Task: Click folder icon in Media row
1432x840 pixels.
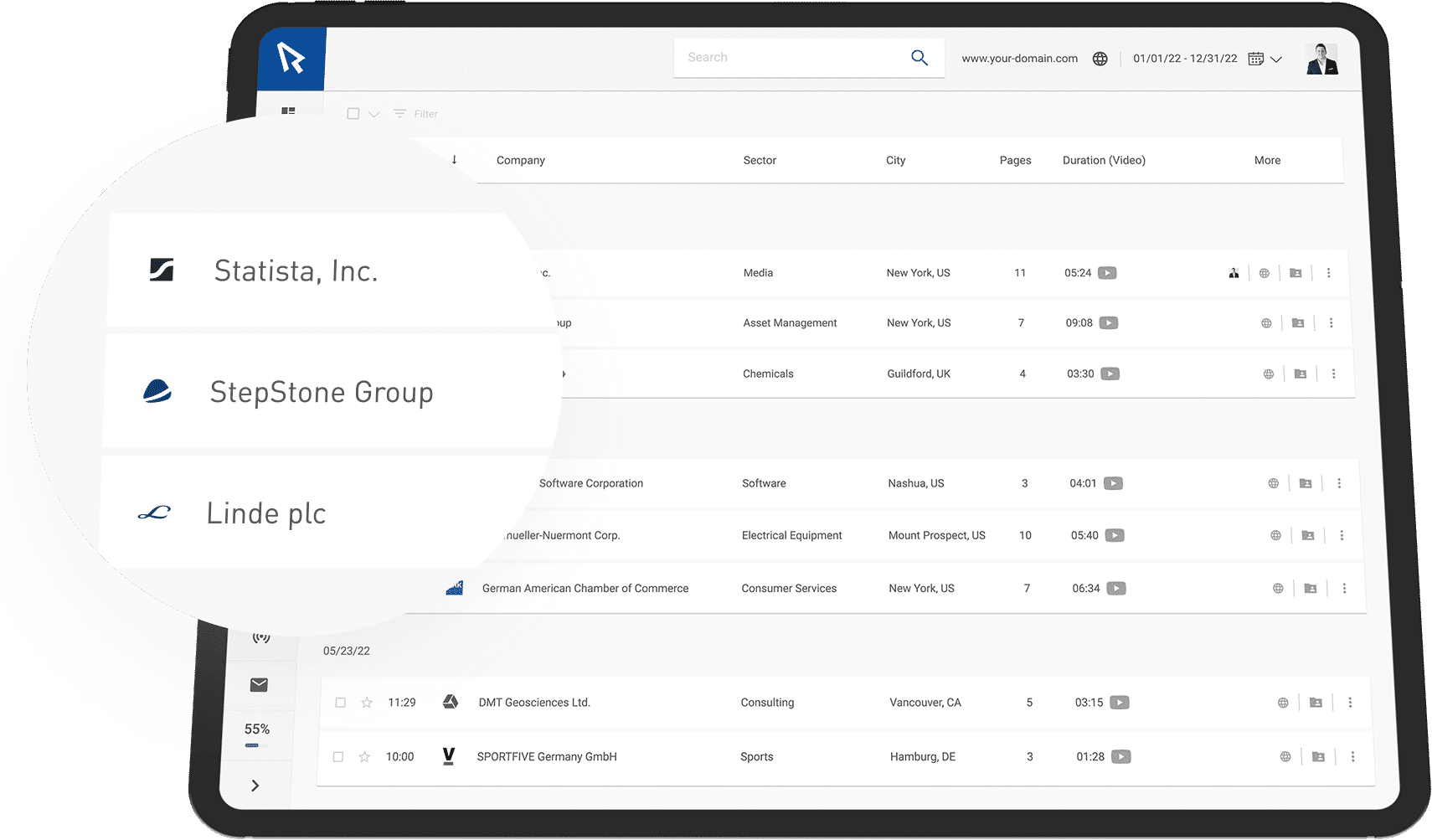Action: [1295, 273]
